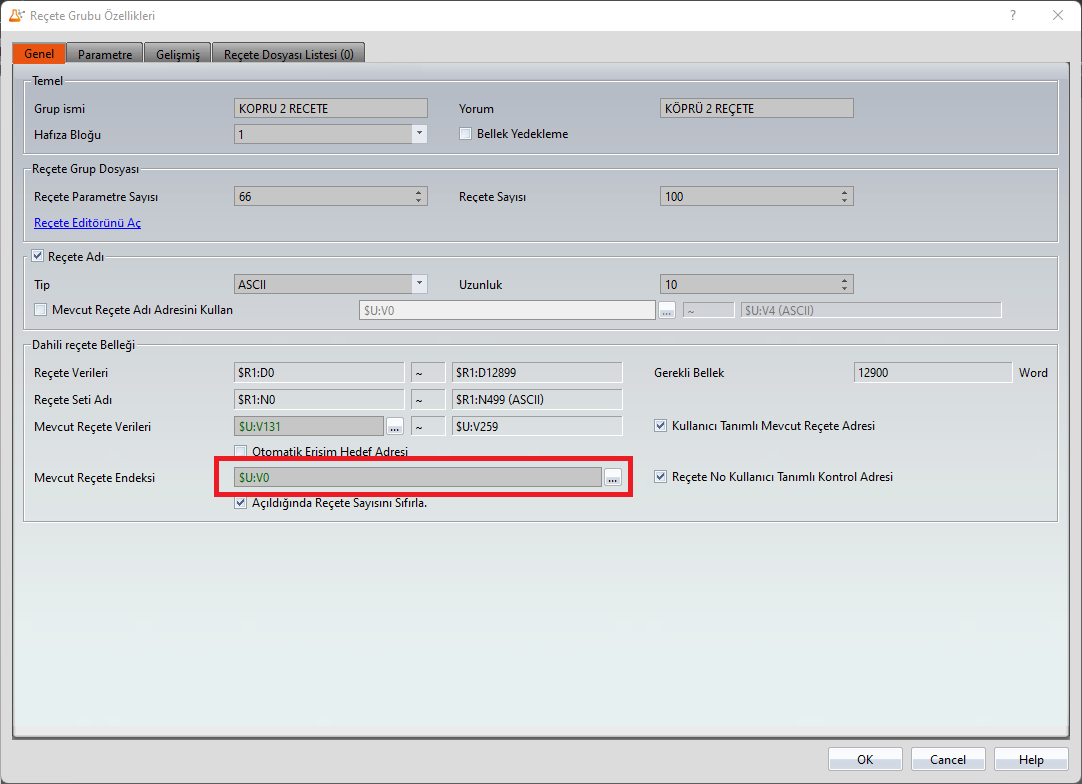Click into the Grup ismi text field
The image size is (1082, 784).
[x=330, y=109]
